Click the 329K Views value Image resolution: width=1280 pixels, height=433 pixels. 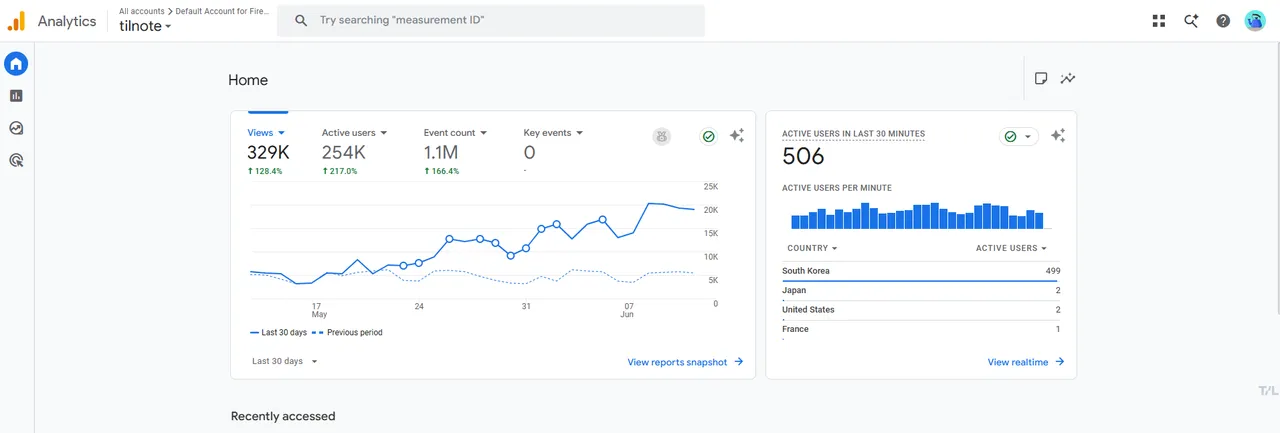[x=268, y=153]
